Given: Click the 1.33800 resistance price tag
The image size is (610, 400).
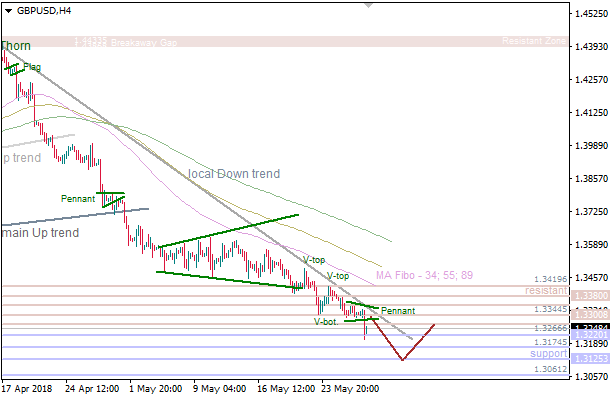Looking at the screenshot, I should (x=587, y=296).
